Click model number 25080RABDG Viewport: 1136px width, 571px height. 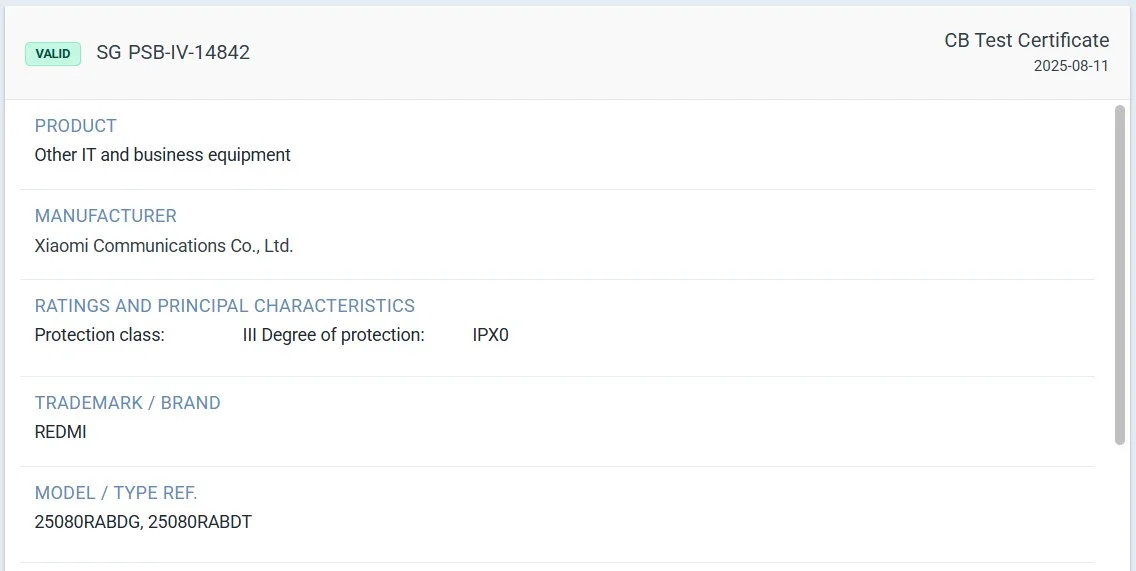click(x=87, y=522)
